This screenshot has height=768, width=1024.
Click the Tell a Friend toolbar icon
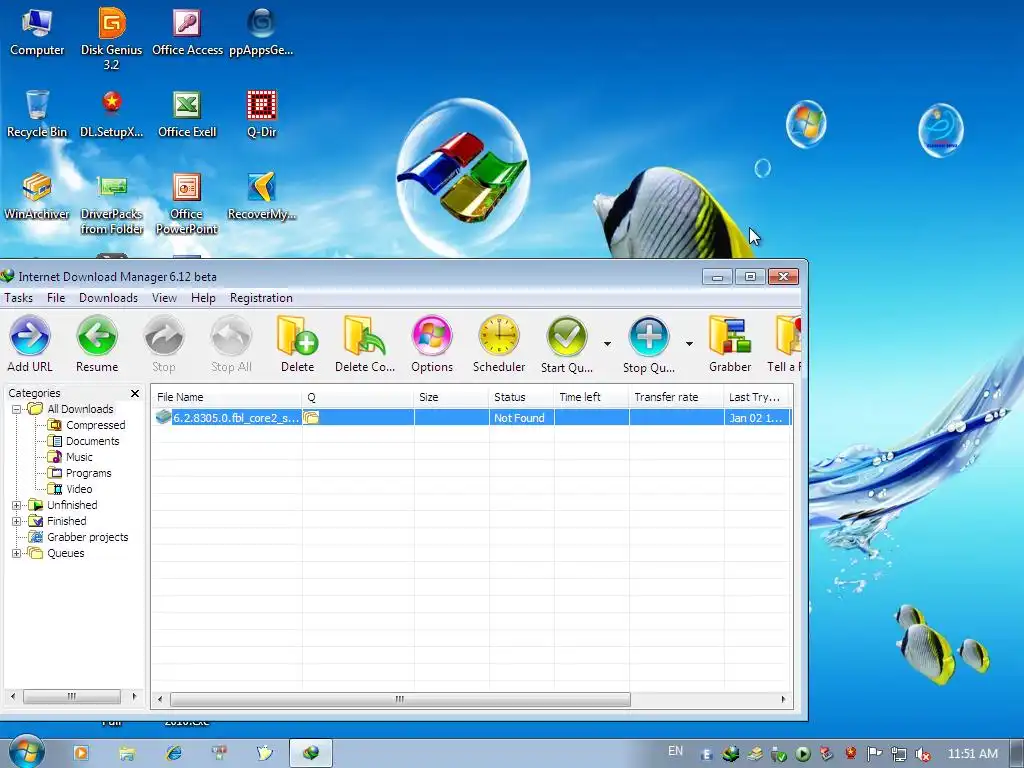coord(786,344)
